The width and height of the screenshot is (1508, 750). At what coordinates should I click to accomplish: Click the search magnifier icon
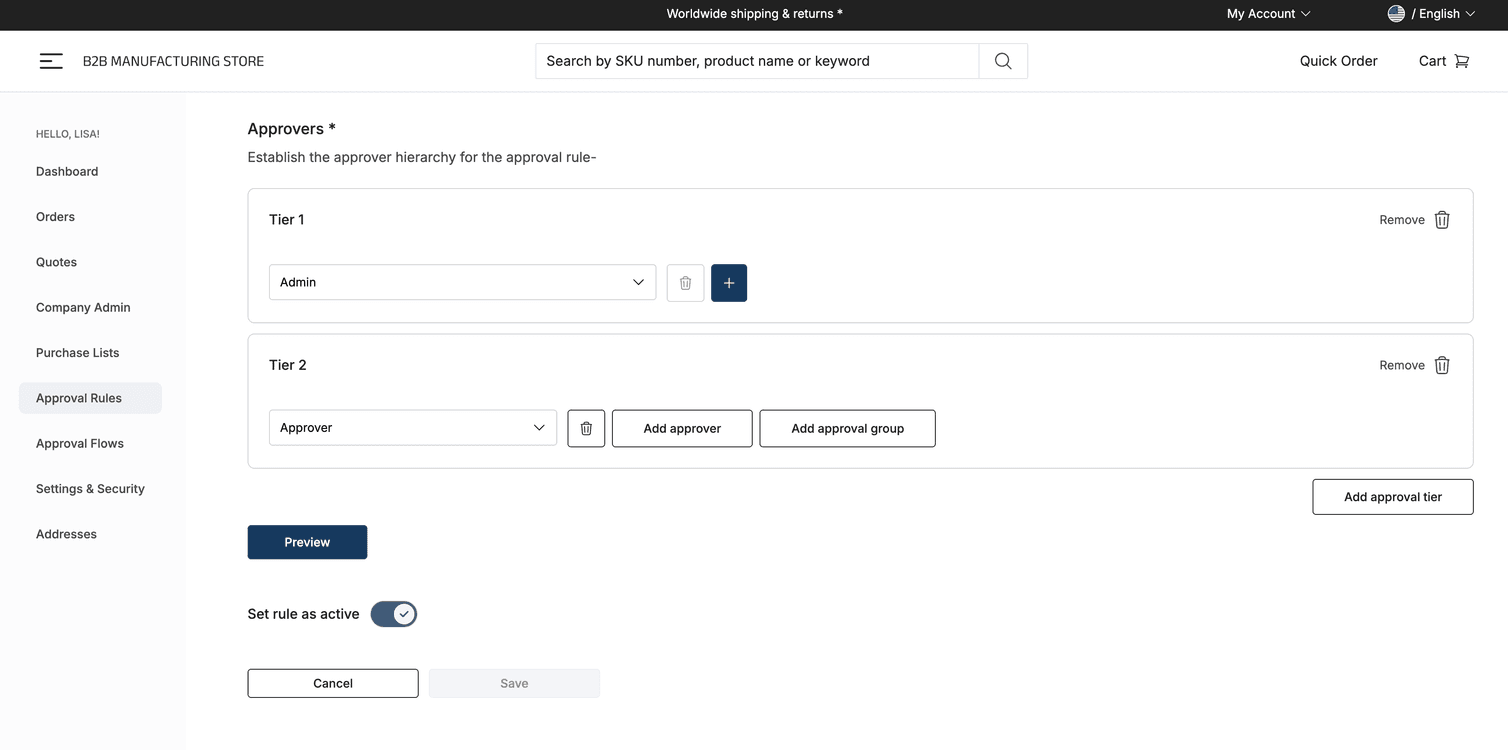(1002, 60)
